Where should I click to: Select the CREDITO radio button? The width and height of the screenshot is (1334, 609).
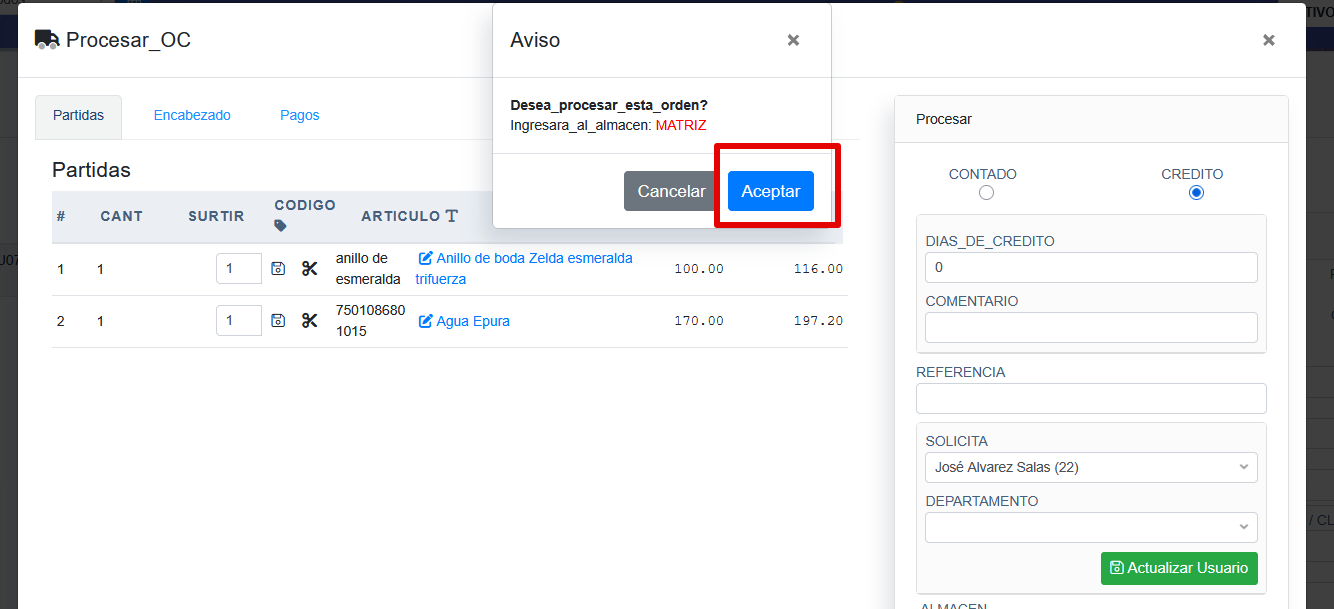[x=1196, y=193]
